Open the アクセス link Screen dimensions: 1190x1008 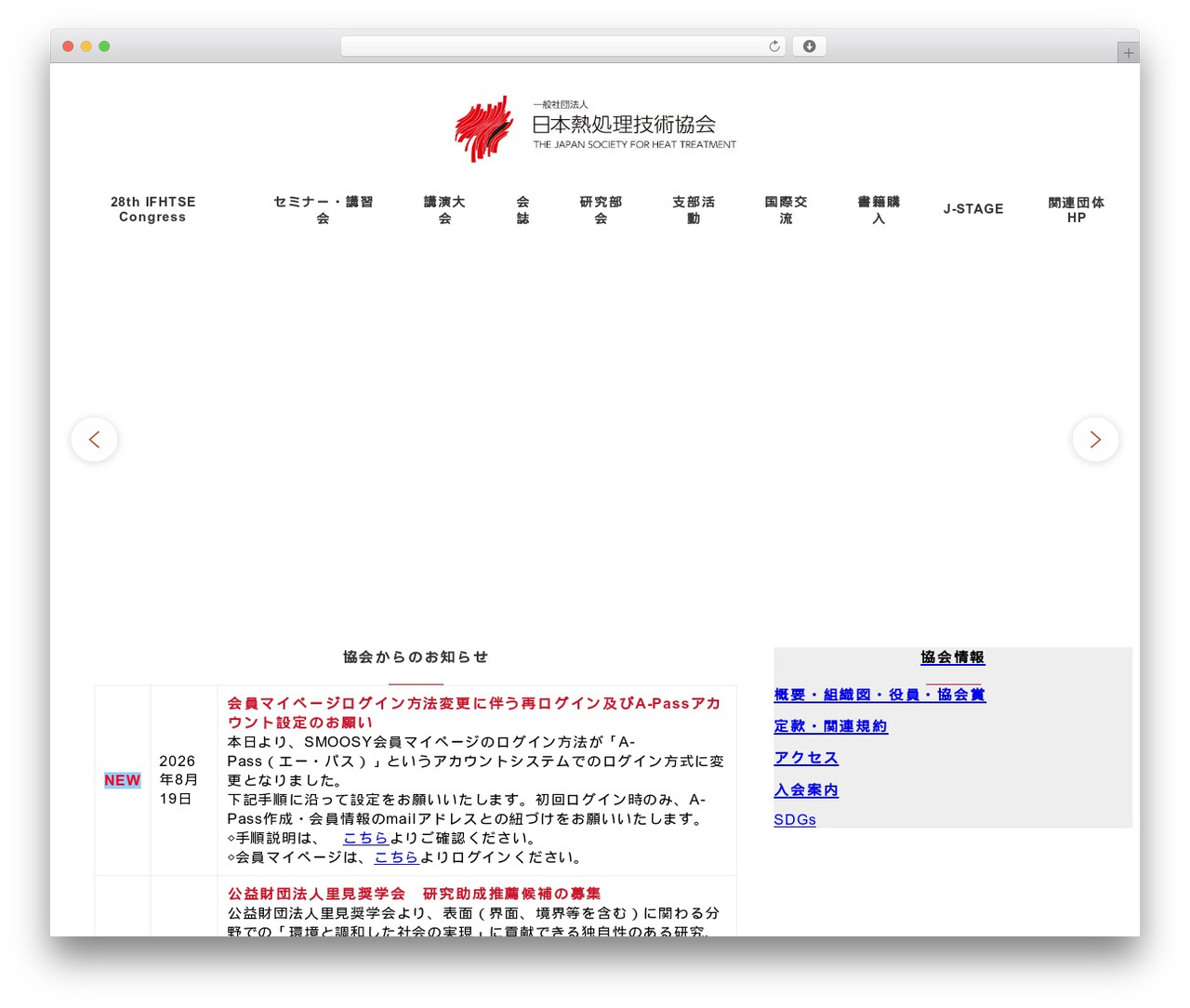point(806,758)
